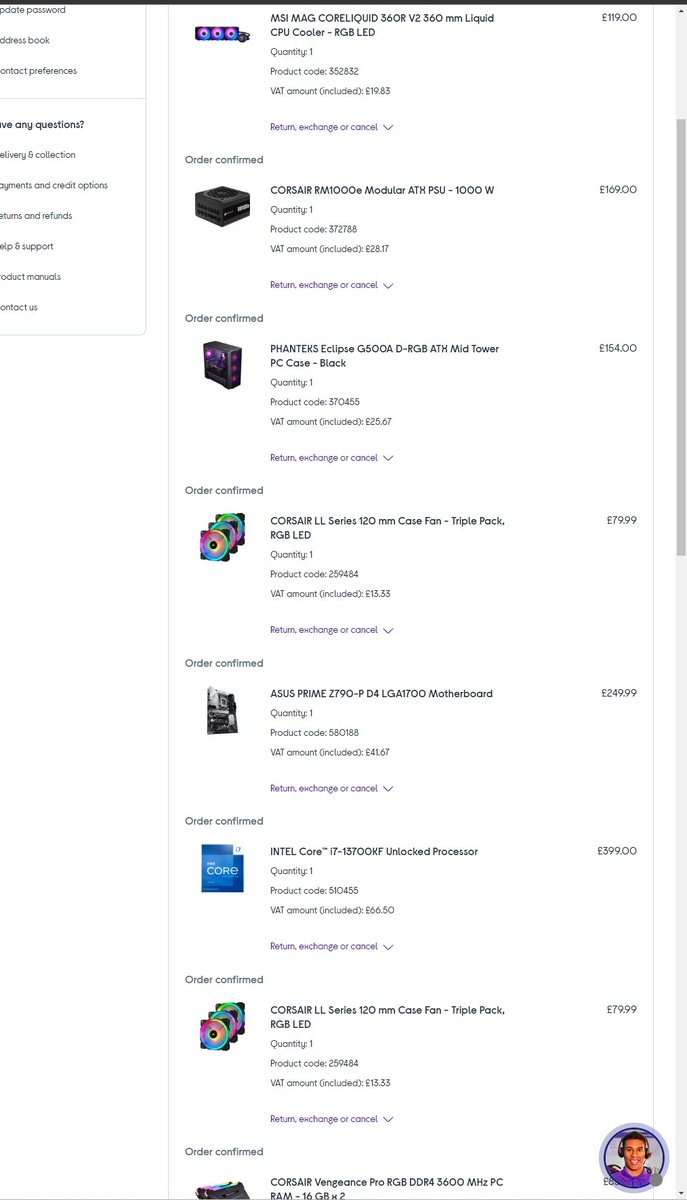Expand return options for ASUS PRIME motherboard
Image resolution: width=687 pixels, height=1200 pixels.
point(331,788)
